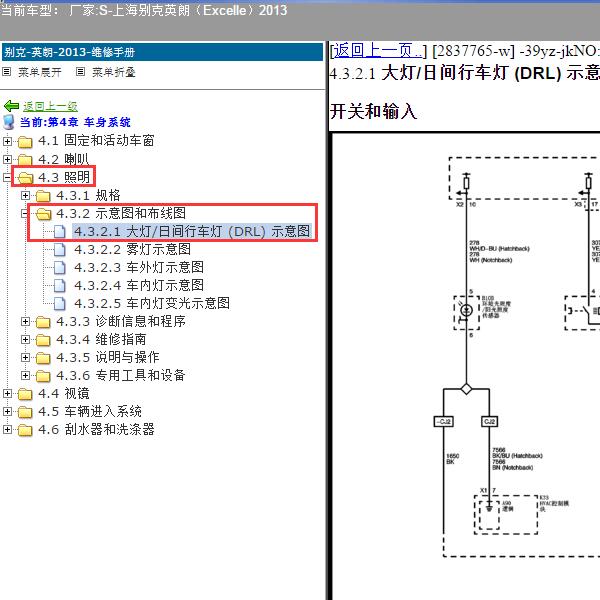The height and width of the screenshot is (600, 600).
Task: Click the 返回上一页 link
Action: 378,51
